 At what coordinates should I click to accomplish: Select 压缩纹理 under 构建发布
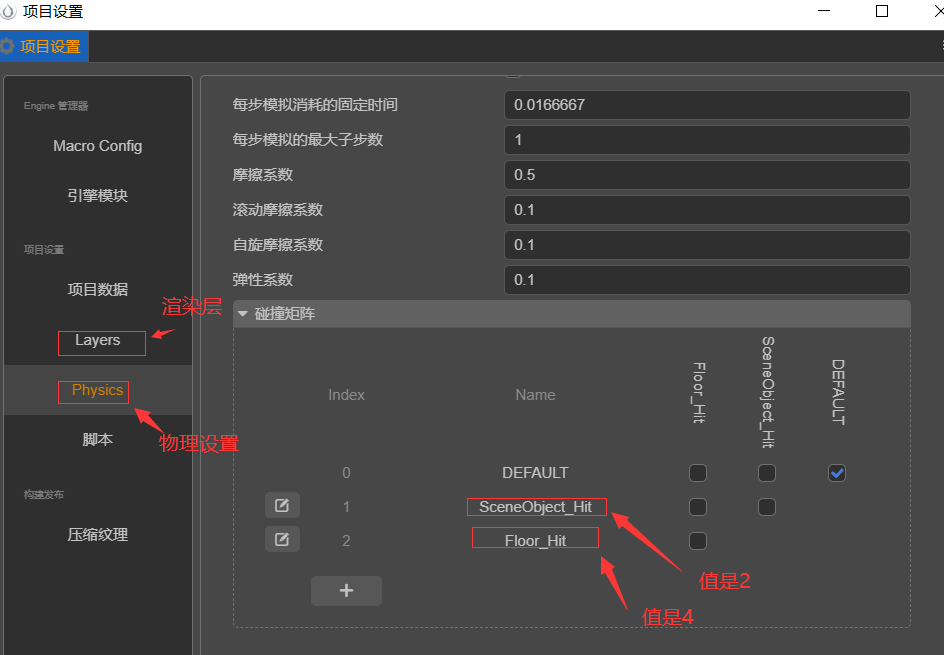pyautogui.click(x=97, y=534)
